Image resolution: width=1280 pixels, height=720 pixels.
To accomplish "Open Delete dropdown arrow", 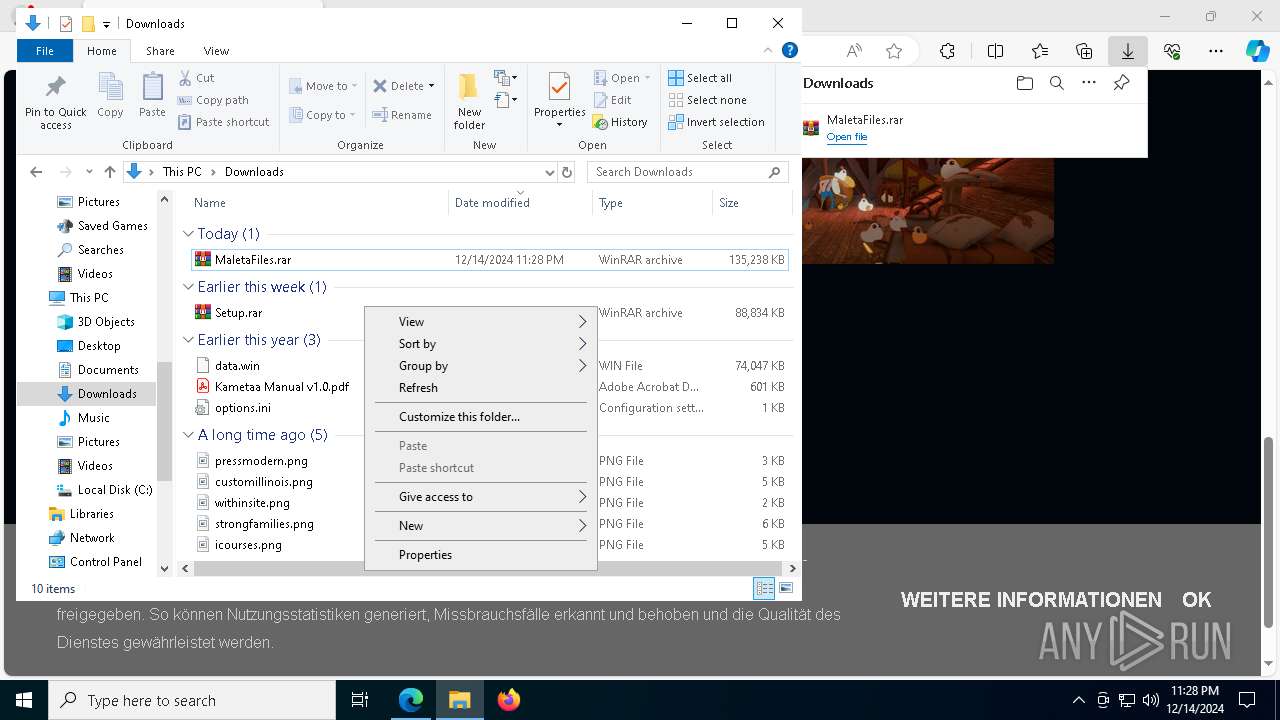I will pos(432,86).
